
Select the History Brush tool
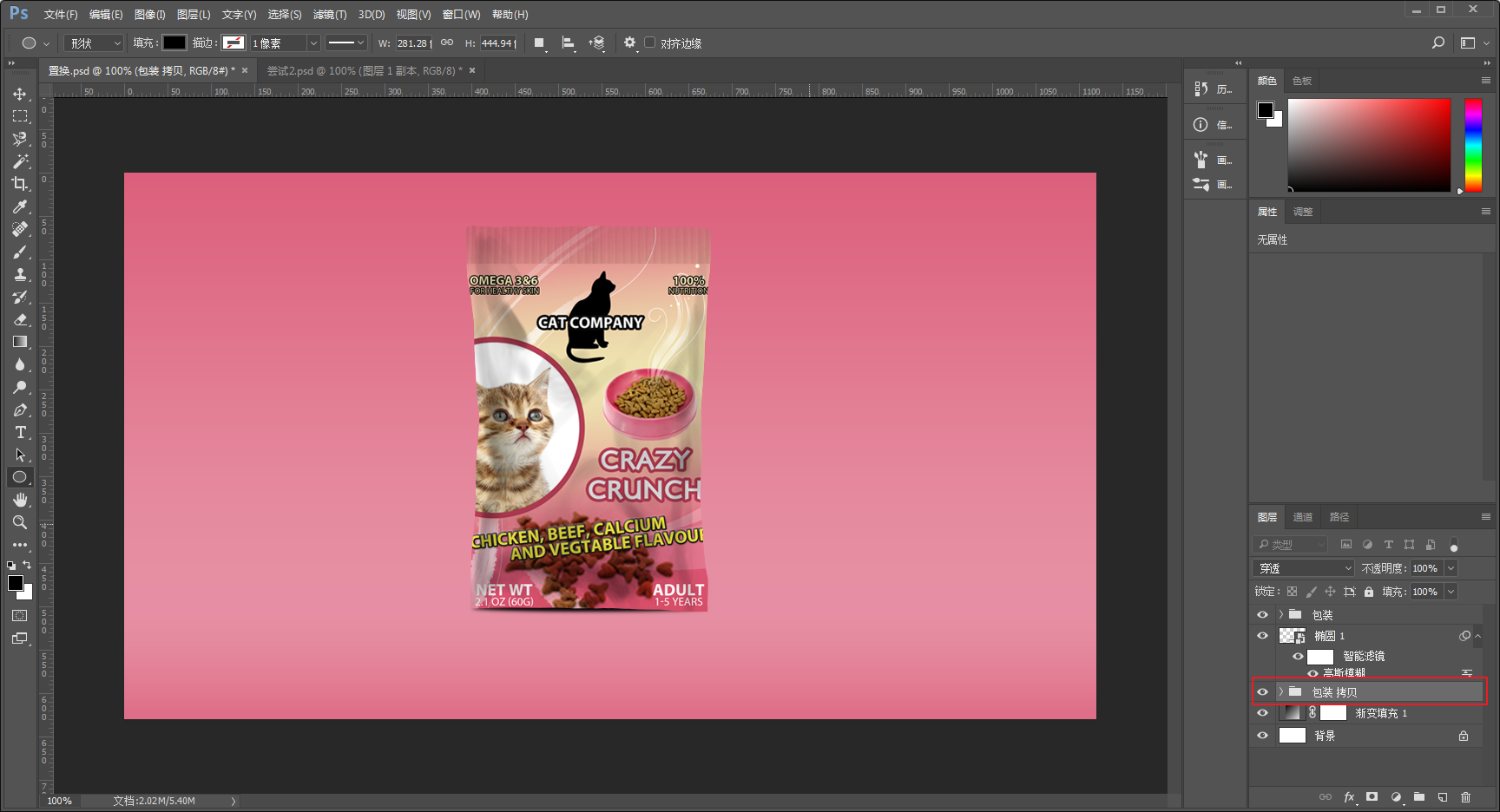20,297
